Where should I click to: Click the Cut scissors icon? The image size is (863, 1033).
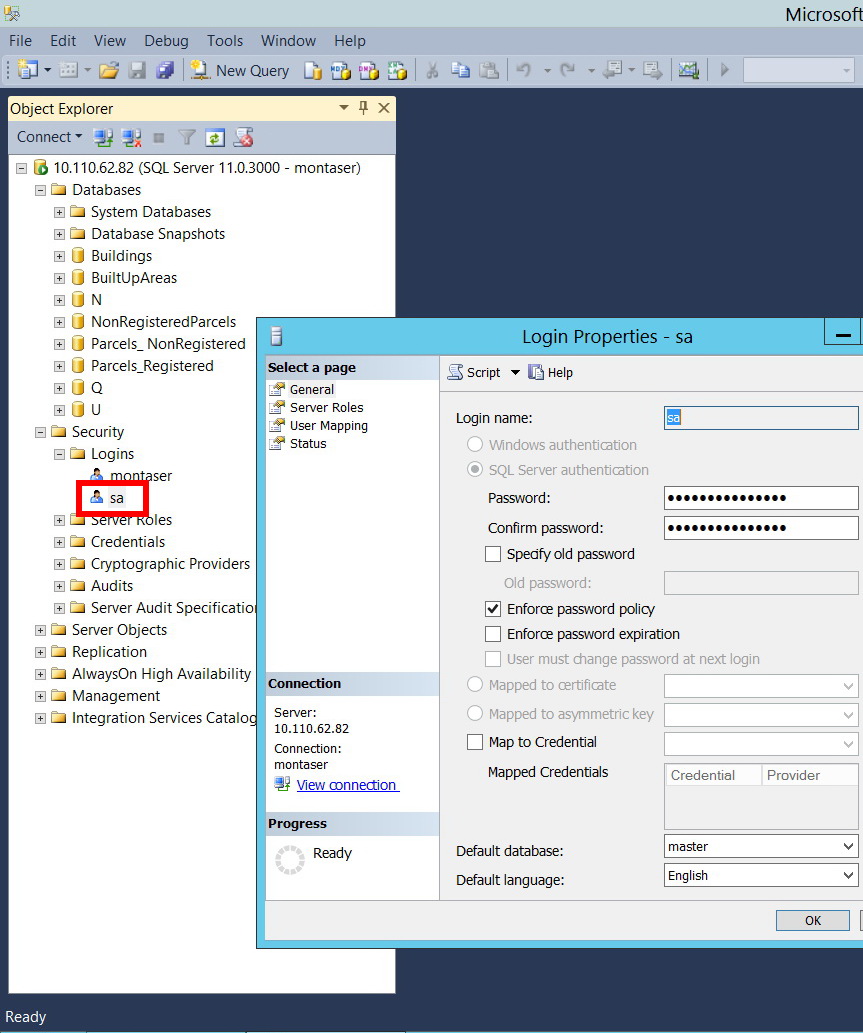pos(432,70)
